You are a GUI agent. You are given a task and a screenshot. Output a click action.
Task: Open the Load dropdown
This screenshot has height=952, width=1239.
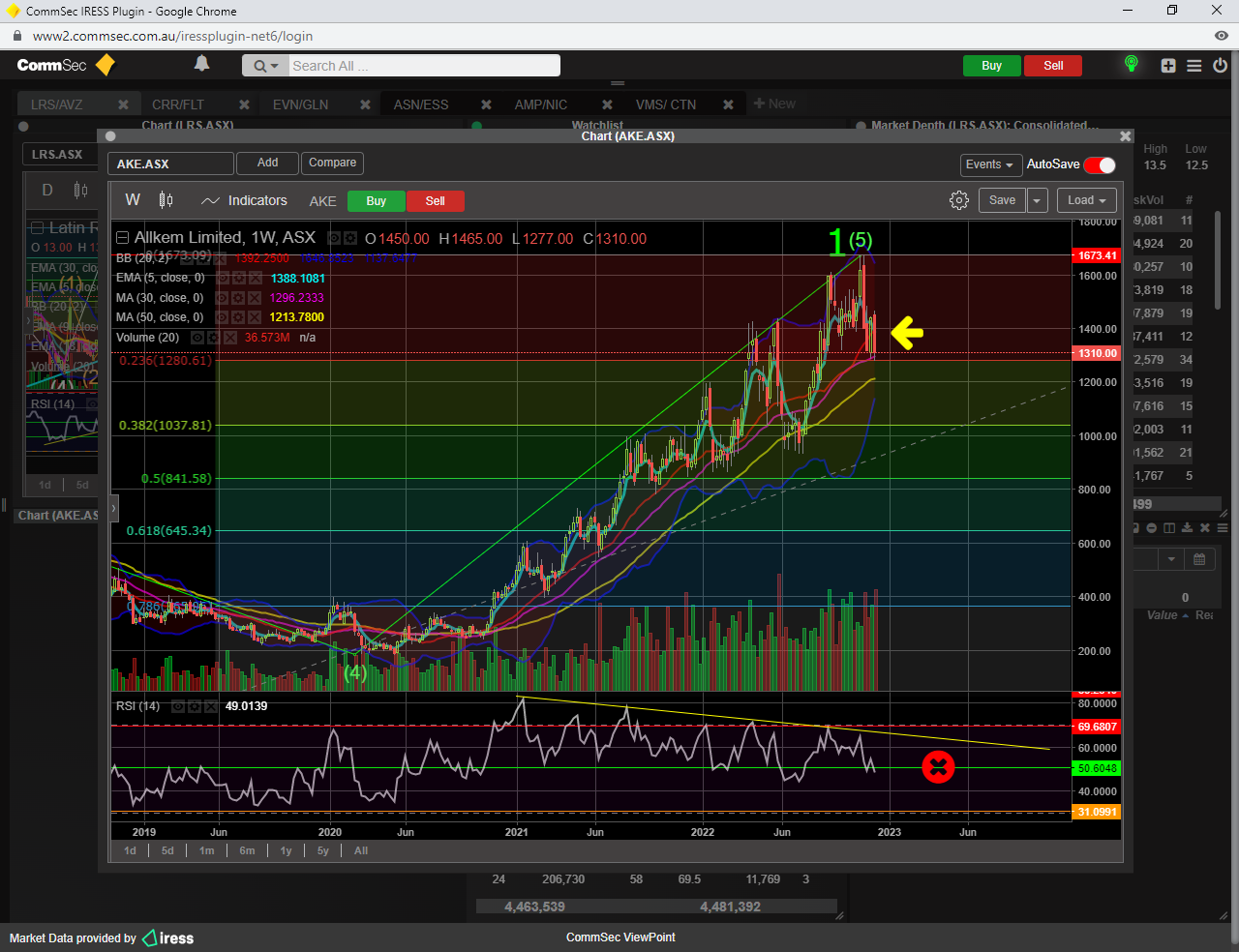pos(1087,200)
